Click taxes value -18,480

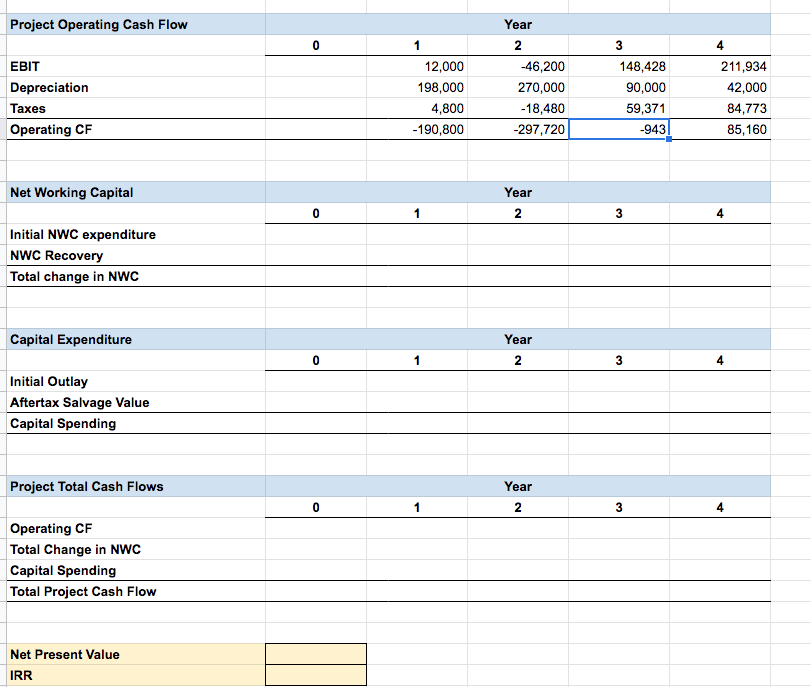(543, 109)
